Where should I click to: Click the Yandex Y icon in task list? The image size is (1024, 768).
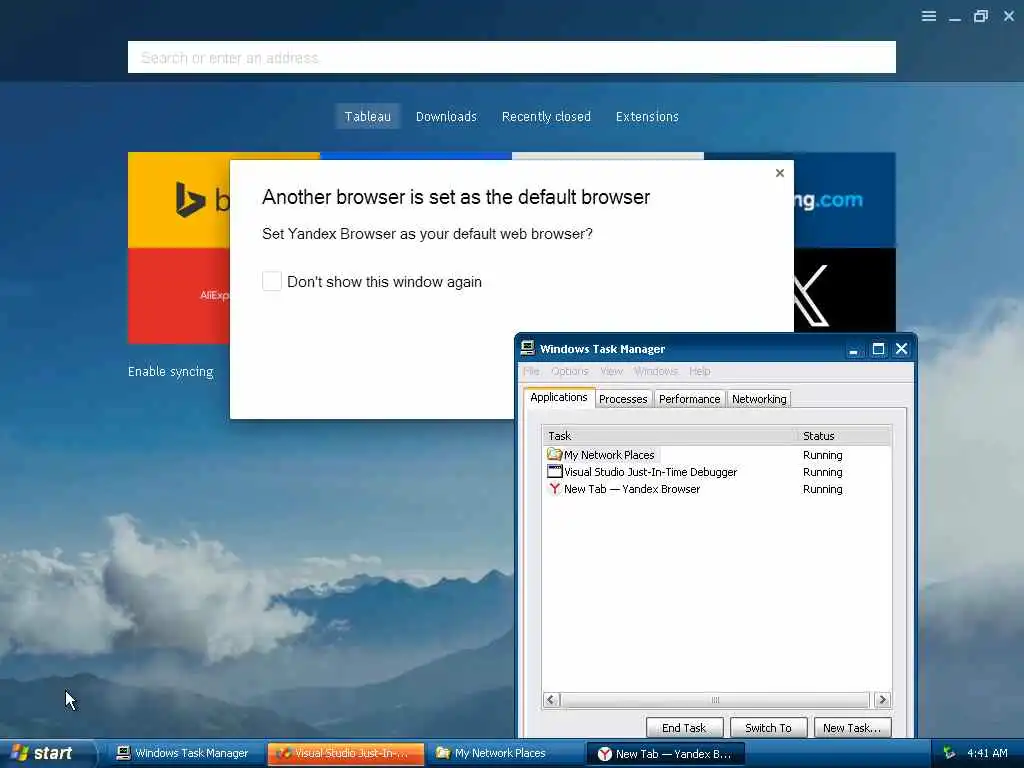[554, 488]
